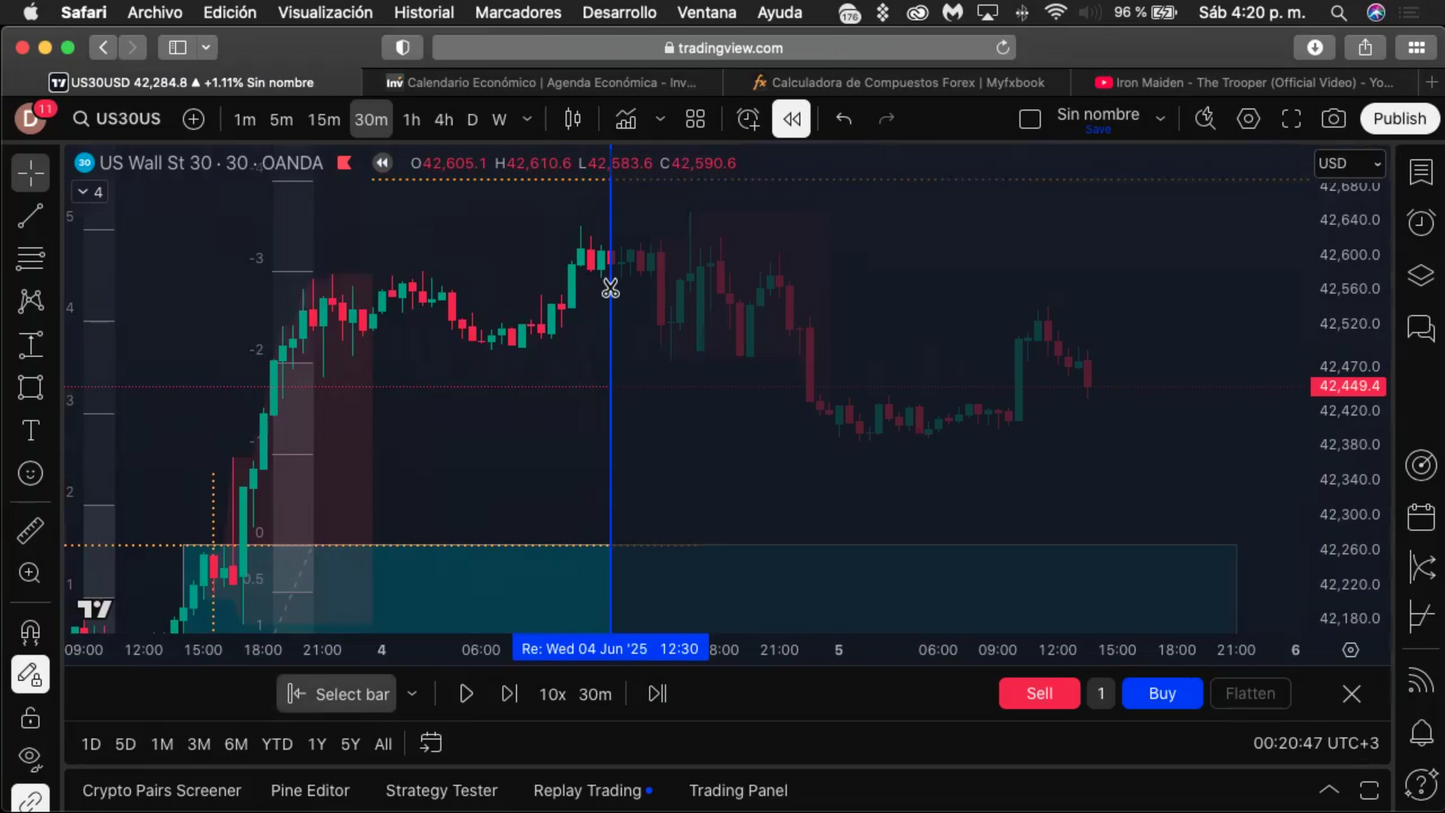Activate the measure ruler tool
Image resolution: width=1445 pixels, height=813 pixels.
30,530
